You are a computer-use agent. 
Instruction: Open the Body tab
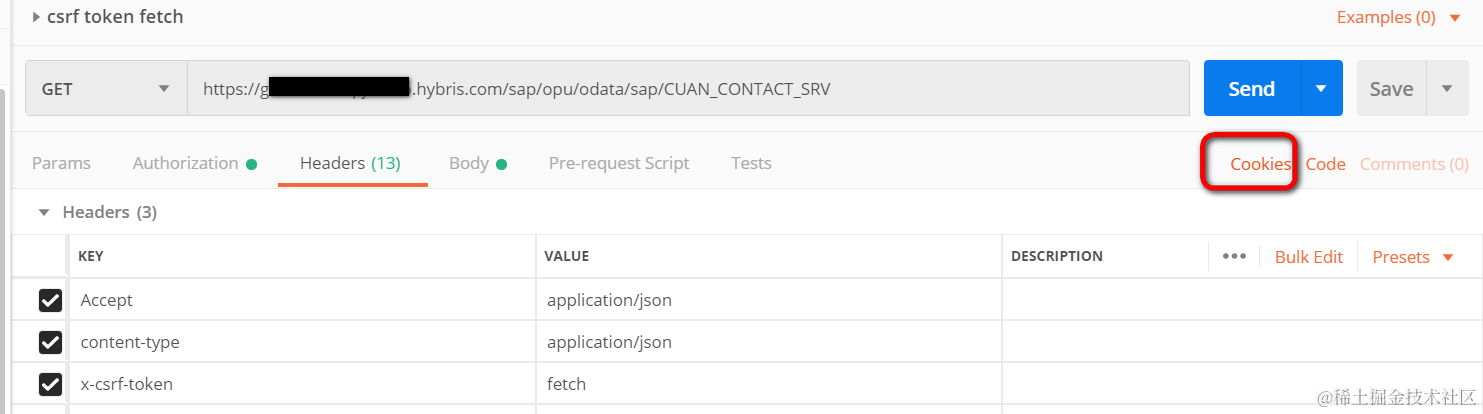point(469,163)
